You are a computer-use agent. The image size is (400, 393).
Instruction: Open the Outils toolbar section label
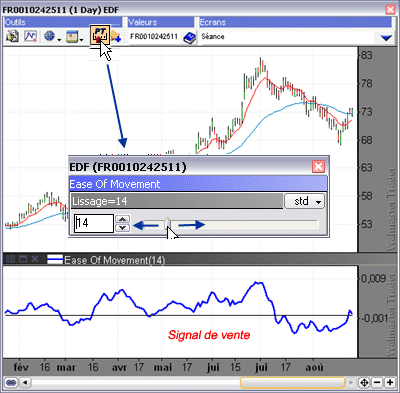point(15,22)
